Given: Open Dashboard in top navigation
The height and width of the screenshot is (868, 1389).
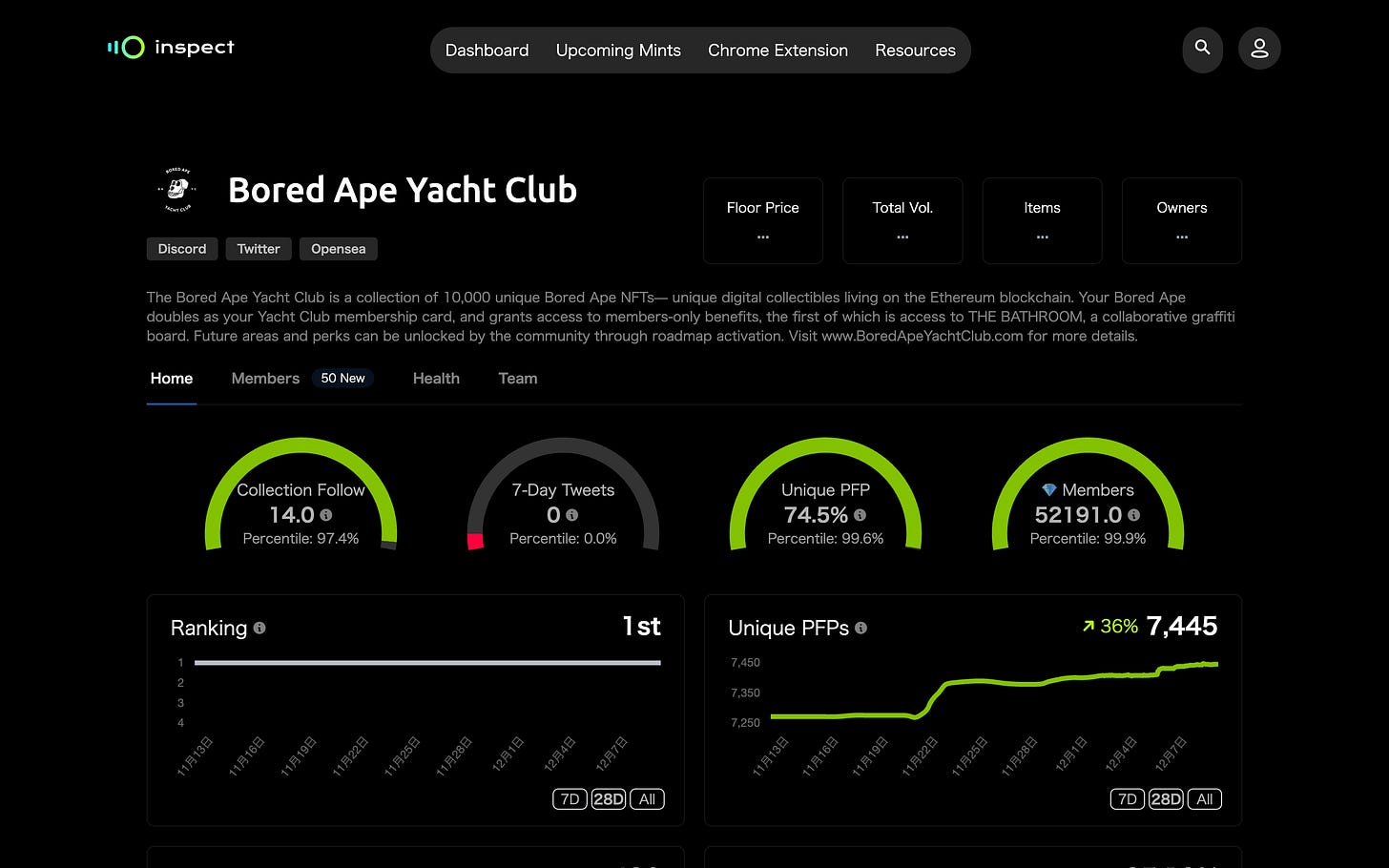Looking at the screenshot, I should (487, 51).
